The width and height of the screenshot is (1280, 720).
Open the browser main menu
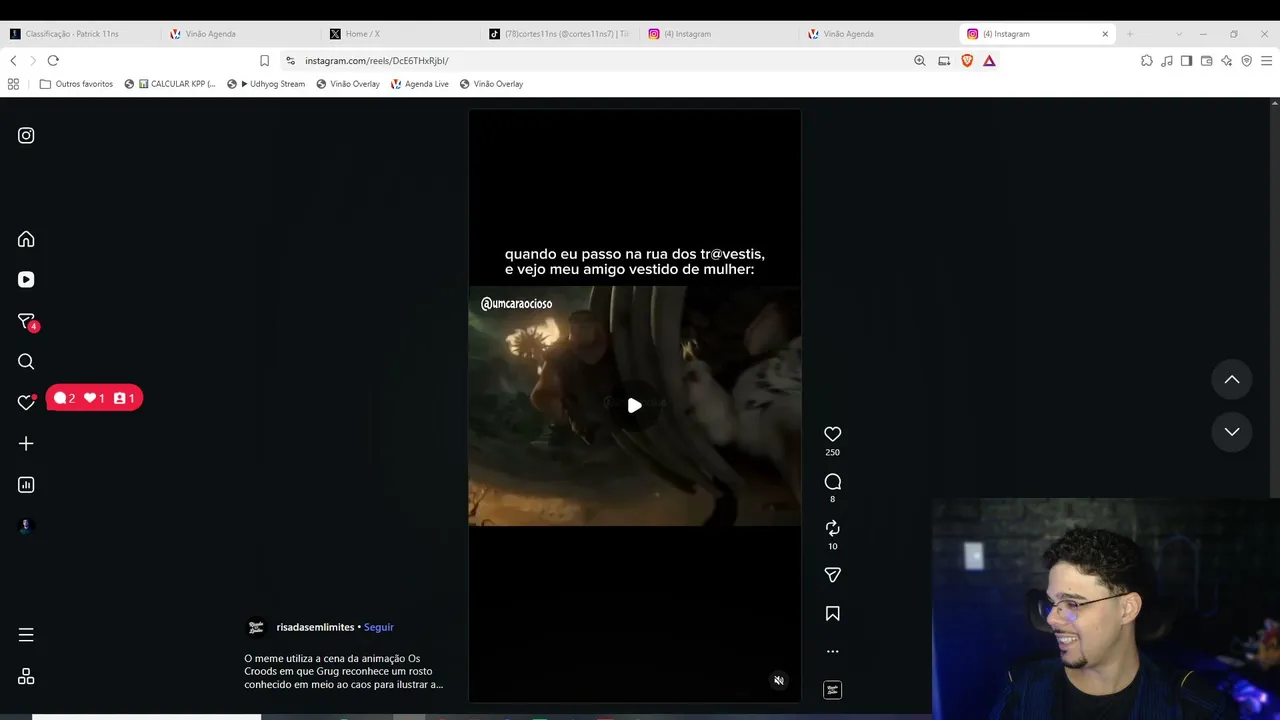[x=1266, y=61]
